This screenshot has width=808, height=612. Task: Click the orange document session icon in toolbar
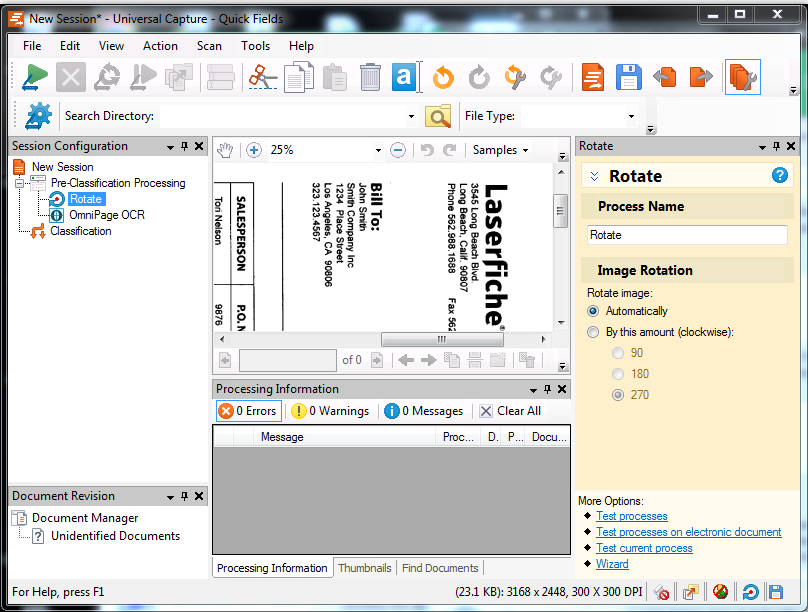(593, 77)
